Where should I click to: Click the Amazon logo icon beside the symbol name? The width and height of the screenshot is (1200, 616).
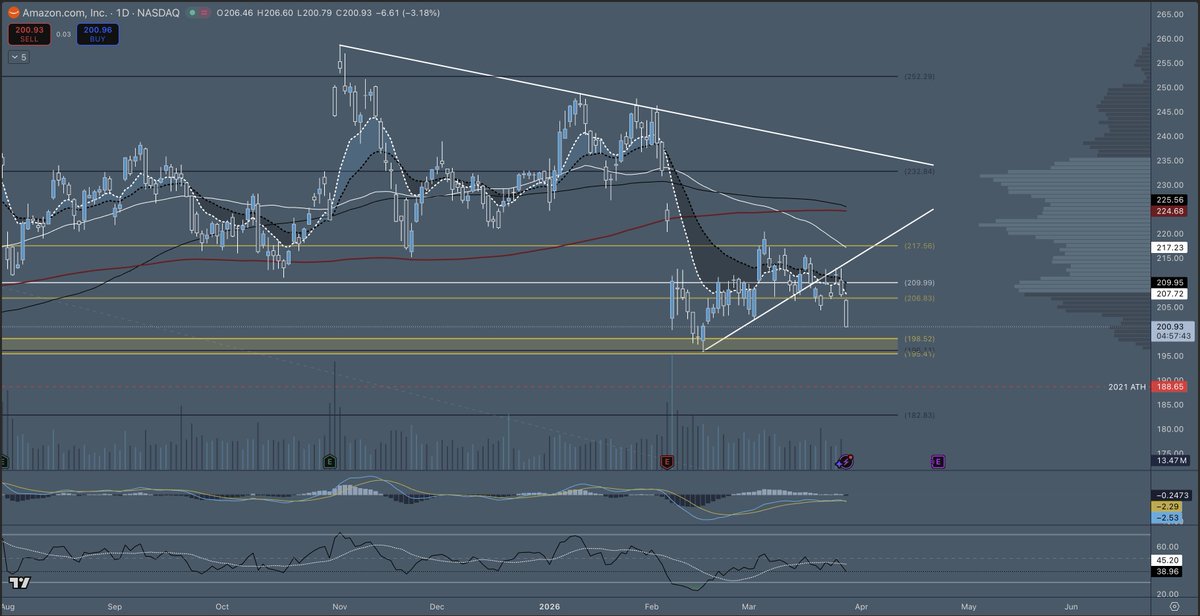pos(13,12)
